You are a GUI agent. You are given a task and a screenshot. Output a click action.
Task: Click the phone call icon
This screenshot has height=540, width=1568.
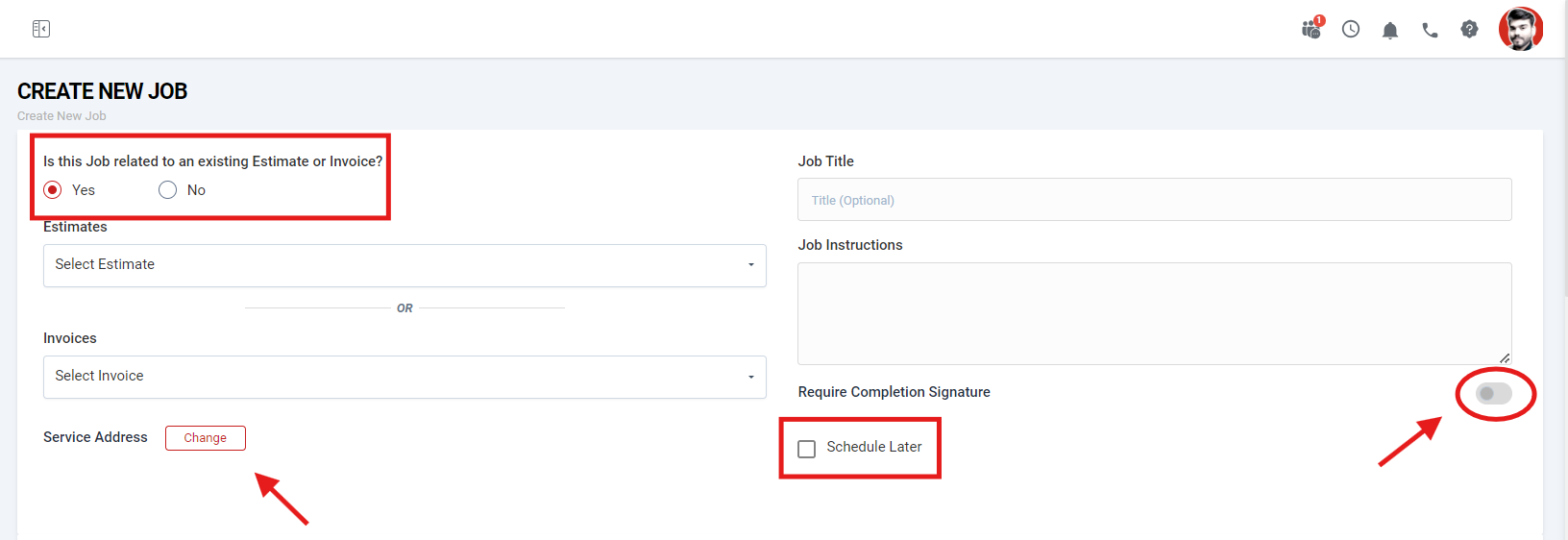[1430, 31]
